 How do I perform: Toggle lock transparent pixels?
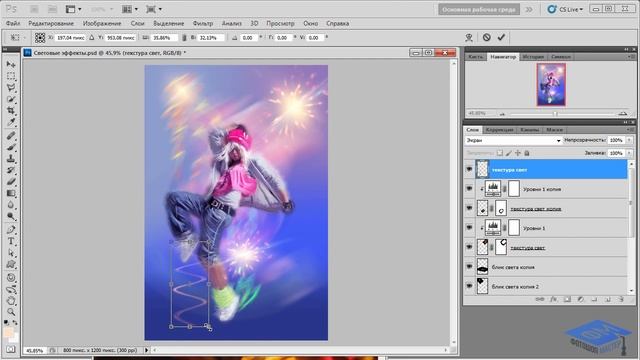[500, 153]
